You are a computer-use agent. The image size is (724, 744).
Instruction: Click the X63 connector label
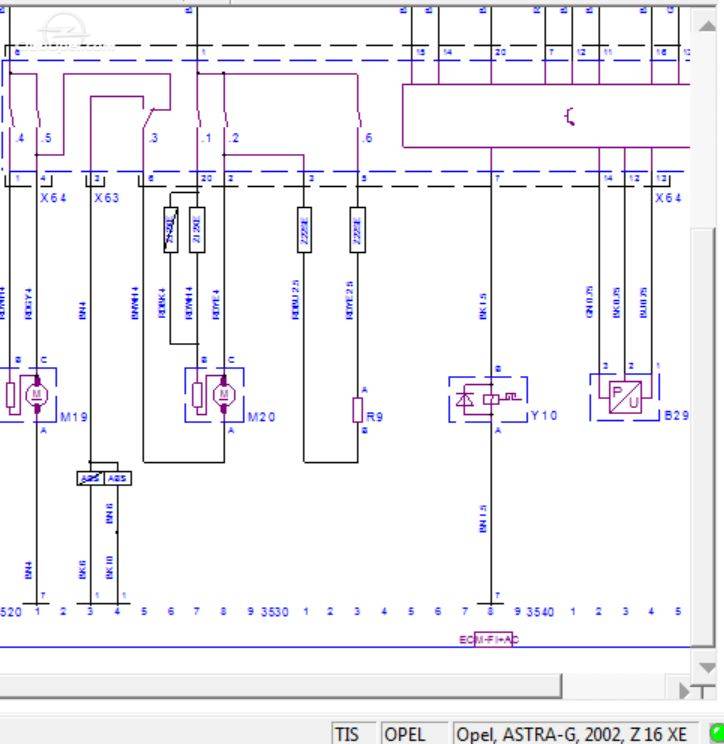point(107,198)
